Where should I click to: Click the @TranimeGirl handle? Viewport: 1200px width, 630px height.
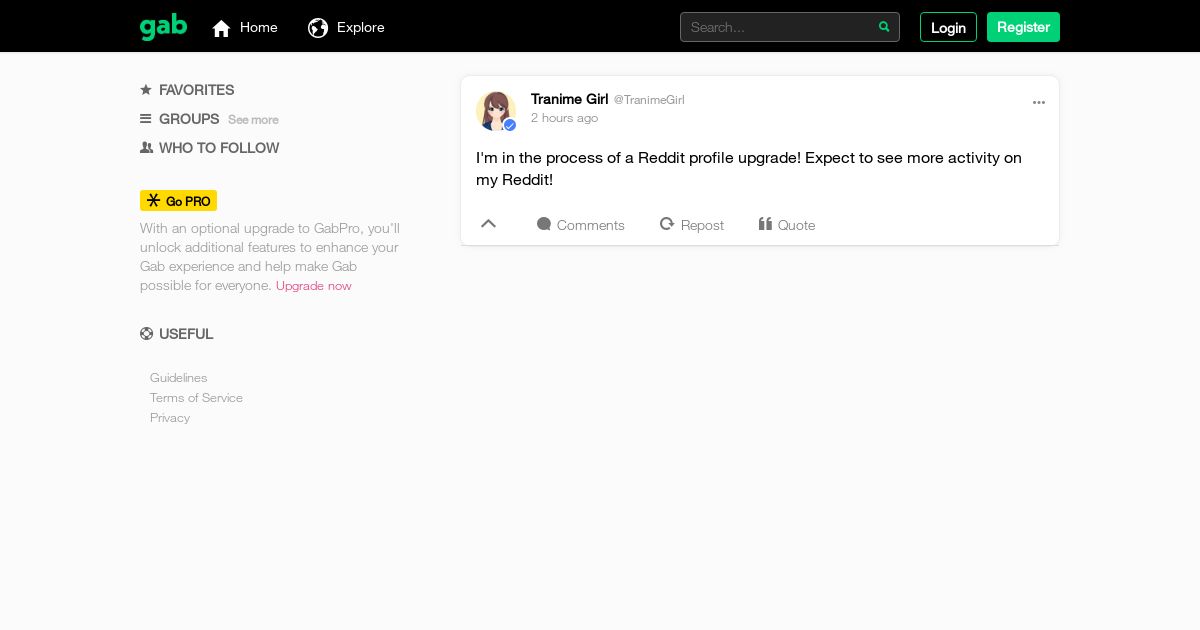[649, 100]
